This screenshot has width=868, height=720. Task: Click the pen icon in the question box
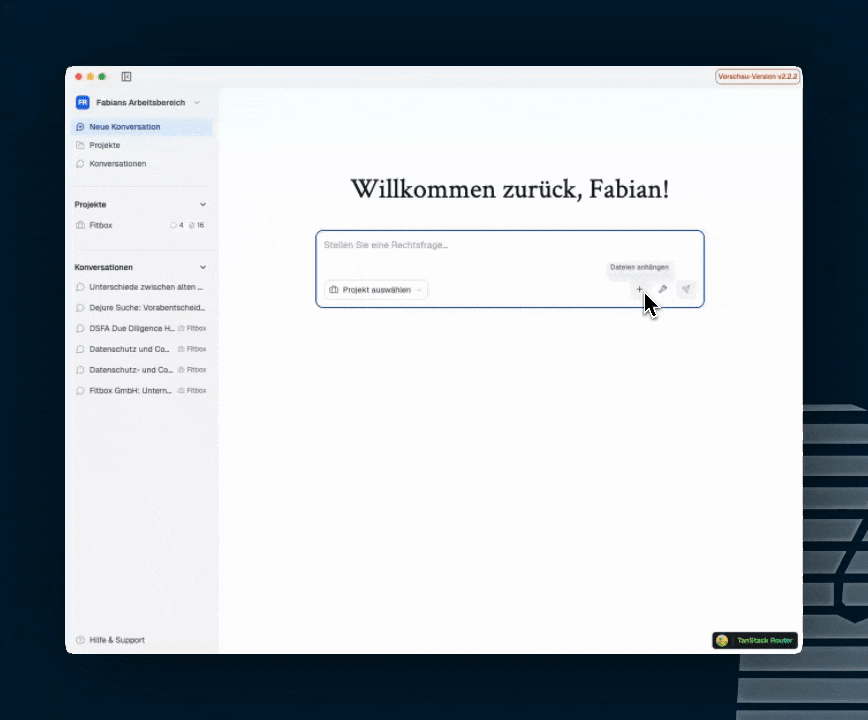coord(663,289)
